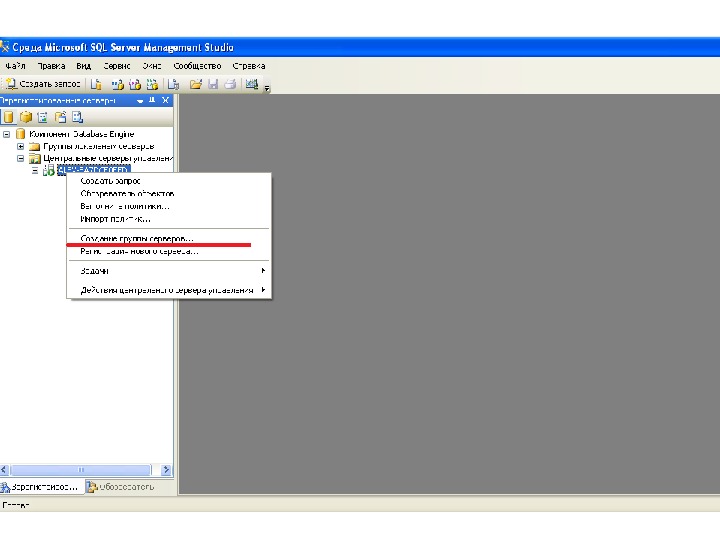Open central management server actions submenu
The image size is (720, 540).
coord(169,290)
